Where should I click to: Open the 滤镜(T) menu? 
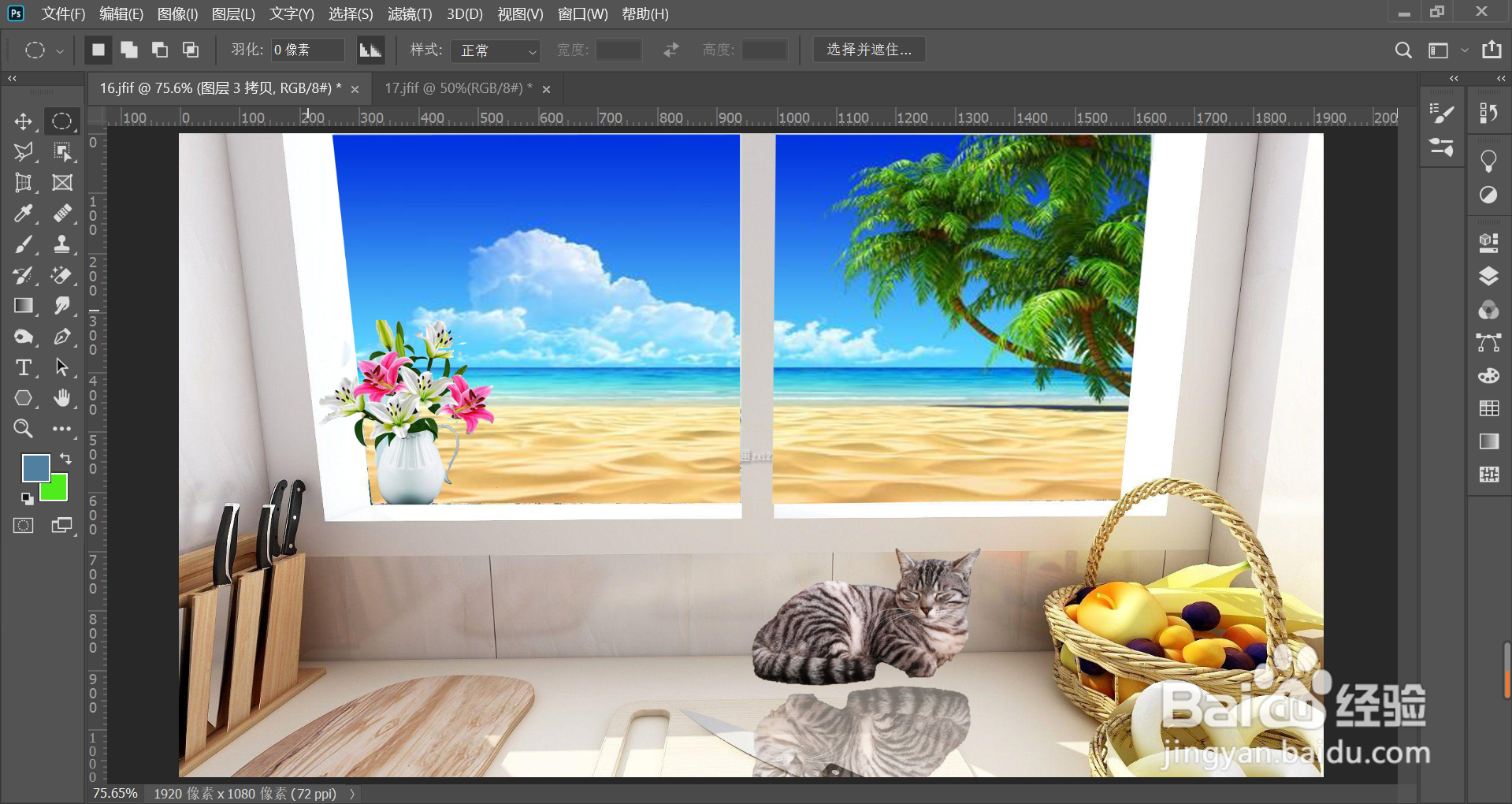(x=410, y=14)
